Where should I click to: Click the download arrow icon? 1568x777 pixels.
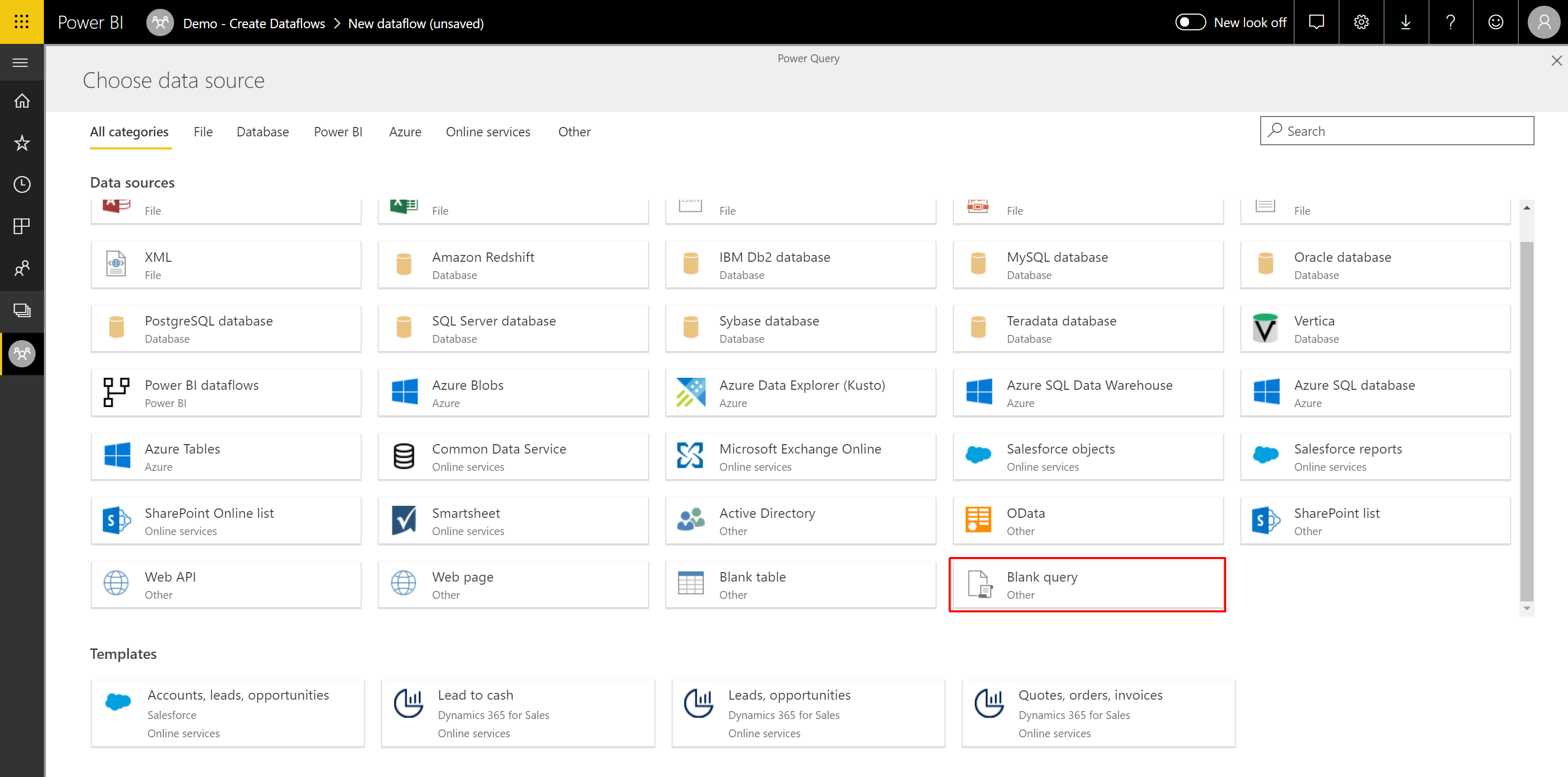1405,22
